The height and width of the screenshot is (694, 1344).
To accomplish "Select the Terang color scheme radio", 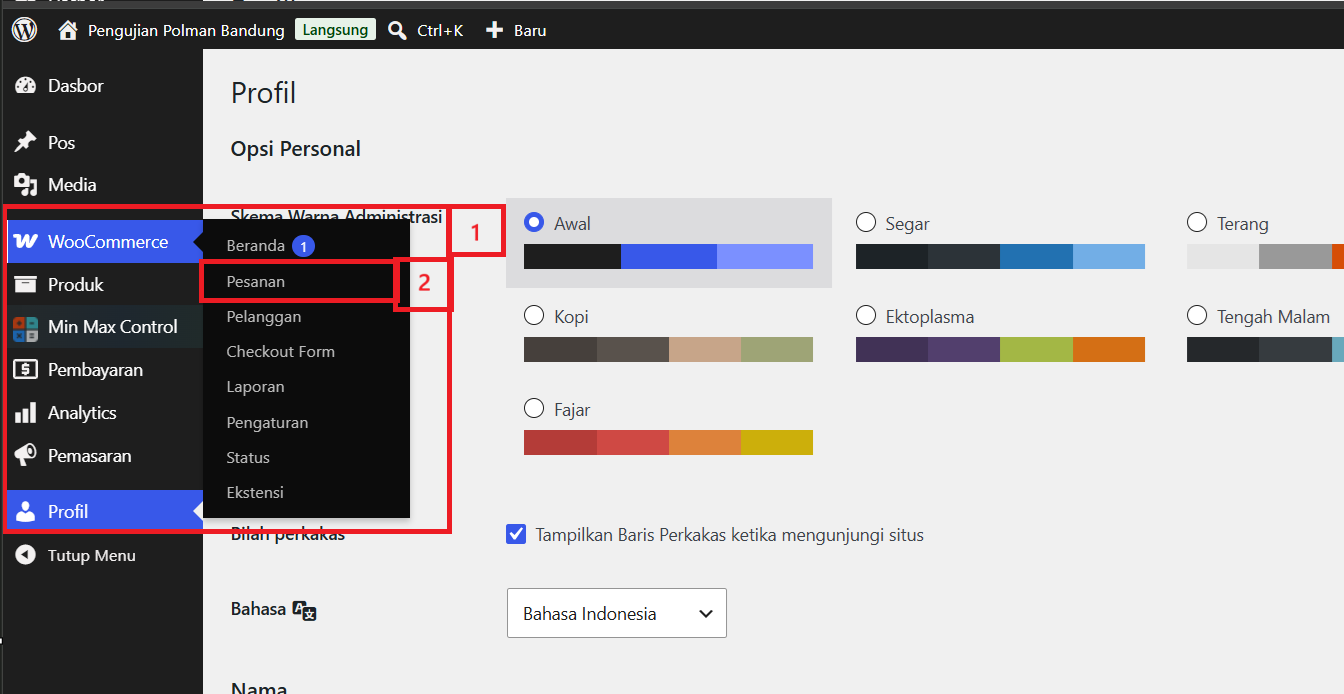I will click(x=1197, y=223).
